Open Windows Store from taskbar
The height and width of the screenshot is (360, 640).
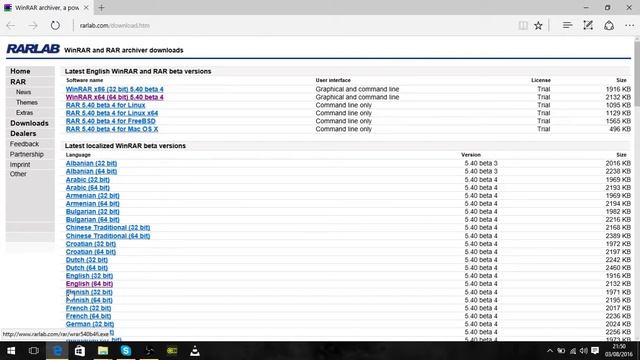coord(80,351)
